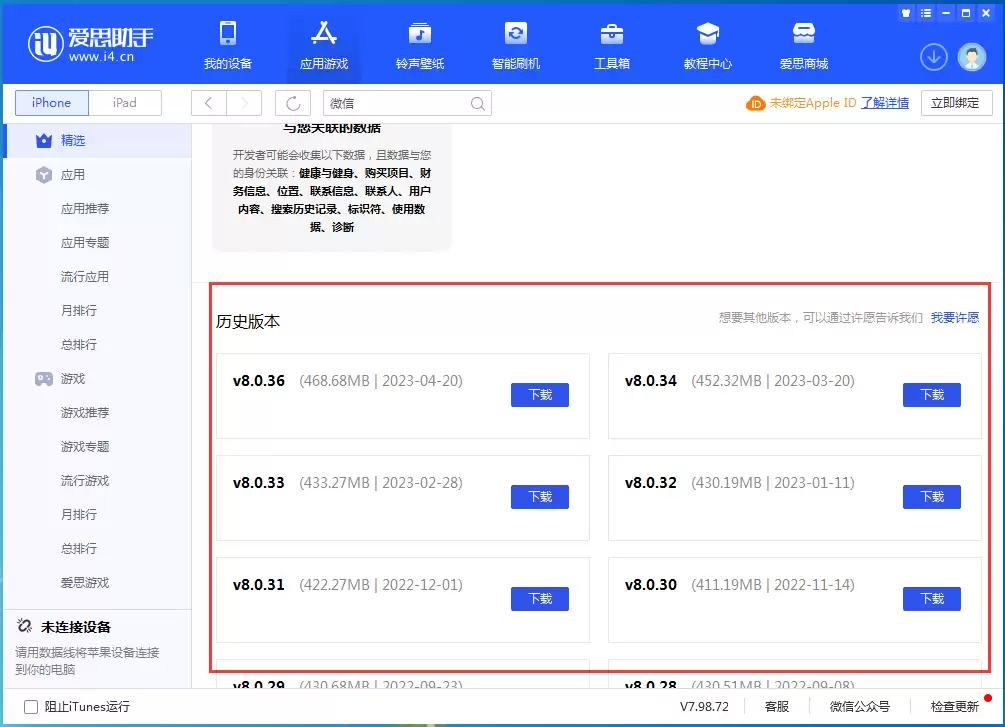Open 微信公众号 link

(860, 706)
